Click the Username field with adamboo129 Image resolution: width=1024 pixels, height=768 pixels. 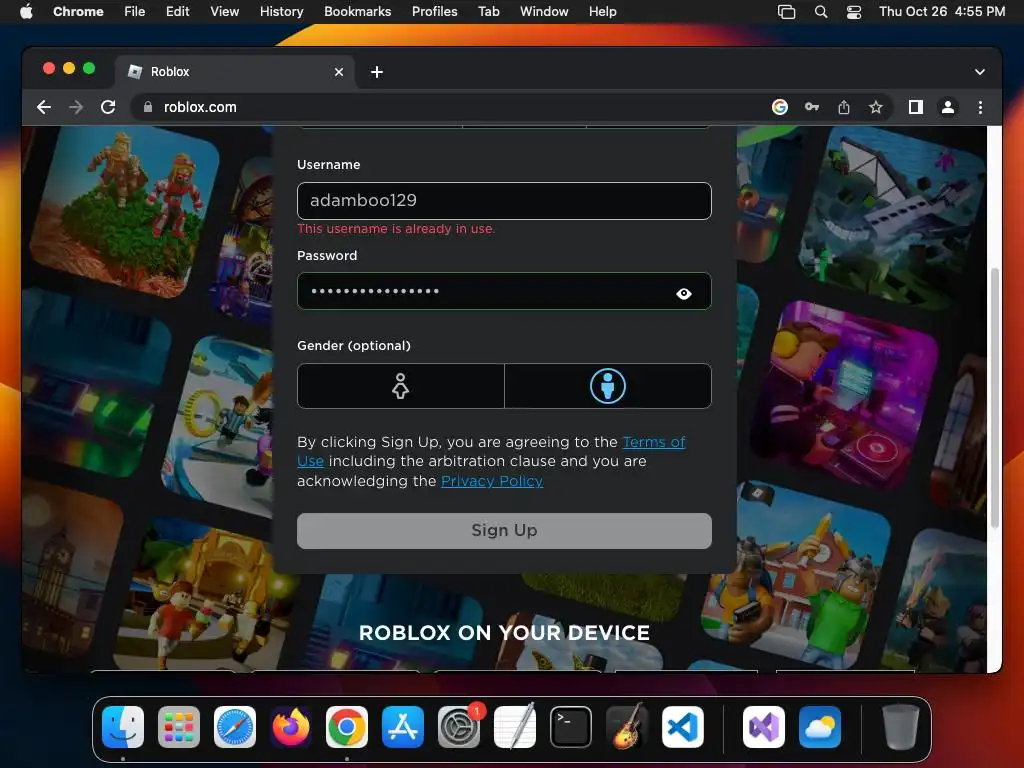[x=504, y=200]
